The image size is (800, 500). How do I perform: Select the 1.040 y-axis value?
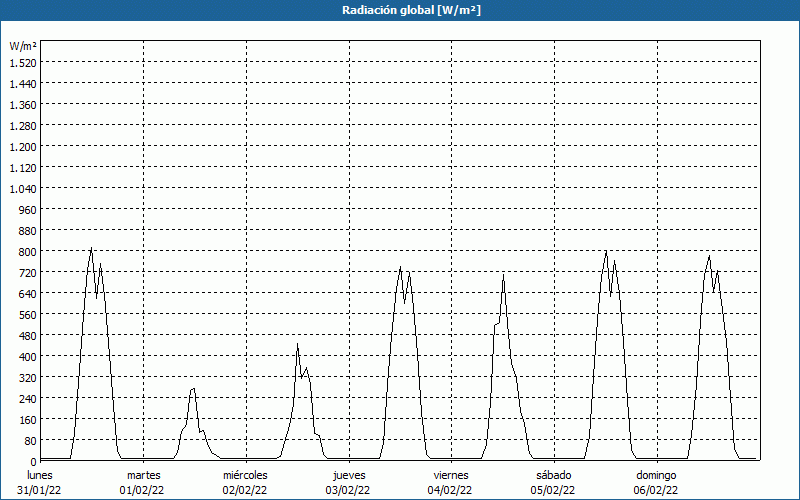tap(23, 188)
